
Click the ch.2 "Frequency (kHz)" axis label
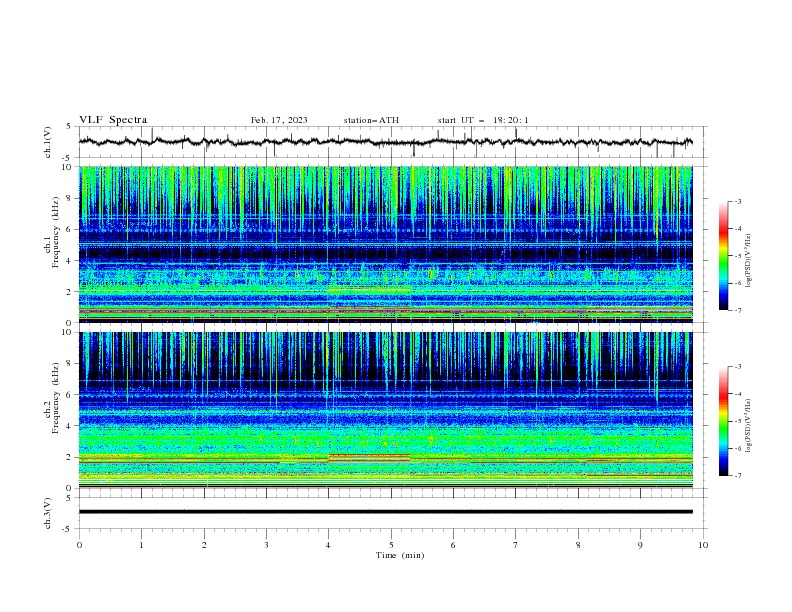[x=56, y=398]
